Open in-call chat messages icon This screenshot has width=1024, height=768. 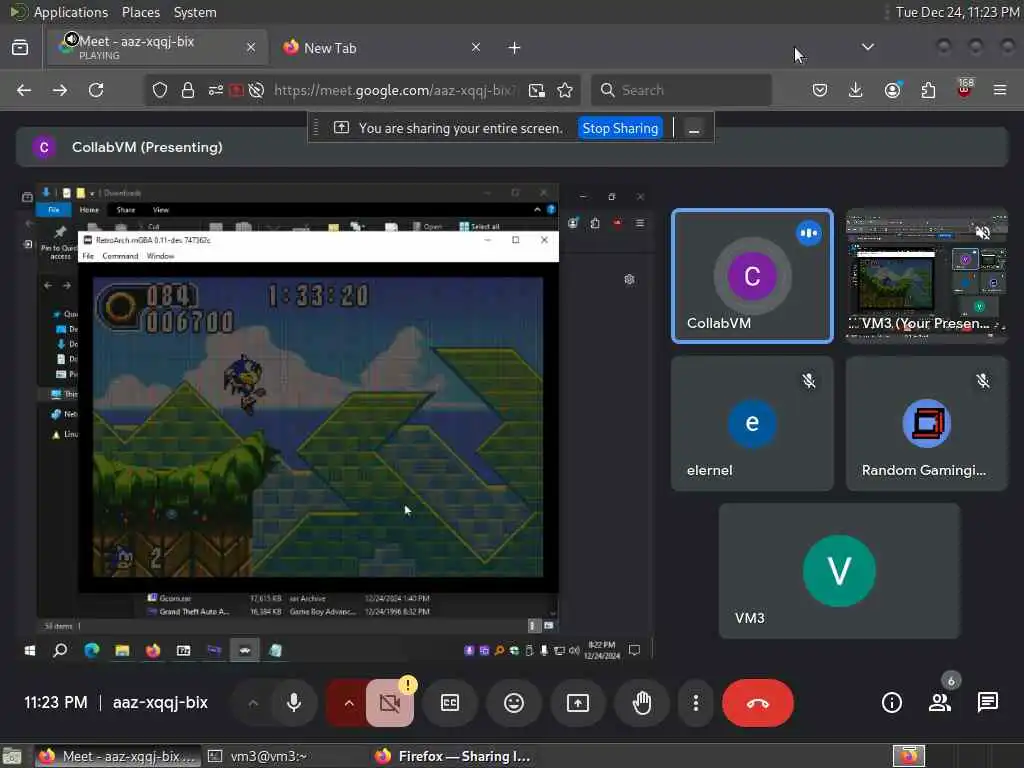pyautogui.click(x=987, y=703)
